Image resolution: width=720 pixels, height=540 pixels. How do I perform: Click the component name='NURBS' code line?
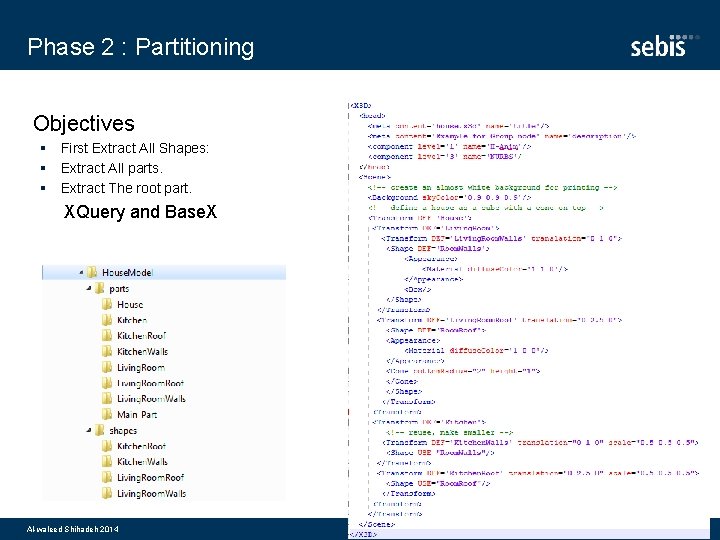[445, 157]
